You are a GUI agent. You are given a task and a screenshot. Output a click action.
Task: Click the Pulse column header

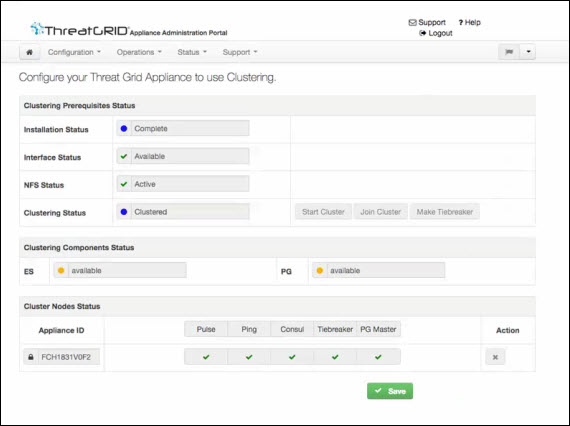(x=206, y=329)
